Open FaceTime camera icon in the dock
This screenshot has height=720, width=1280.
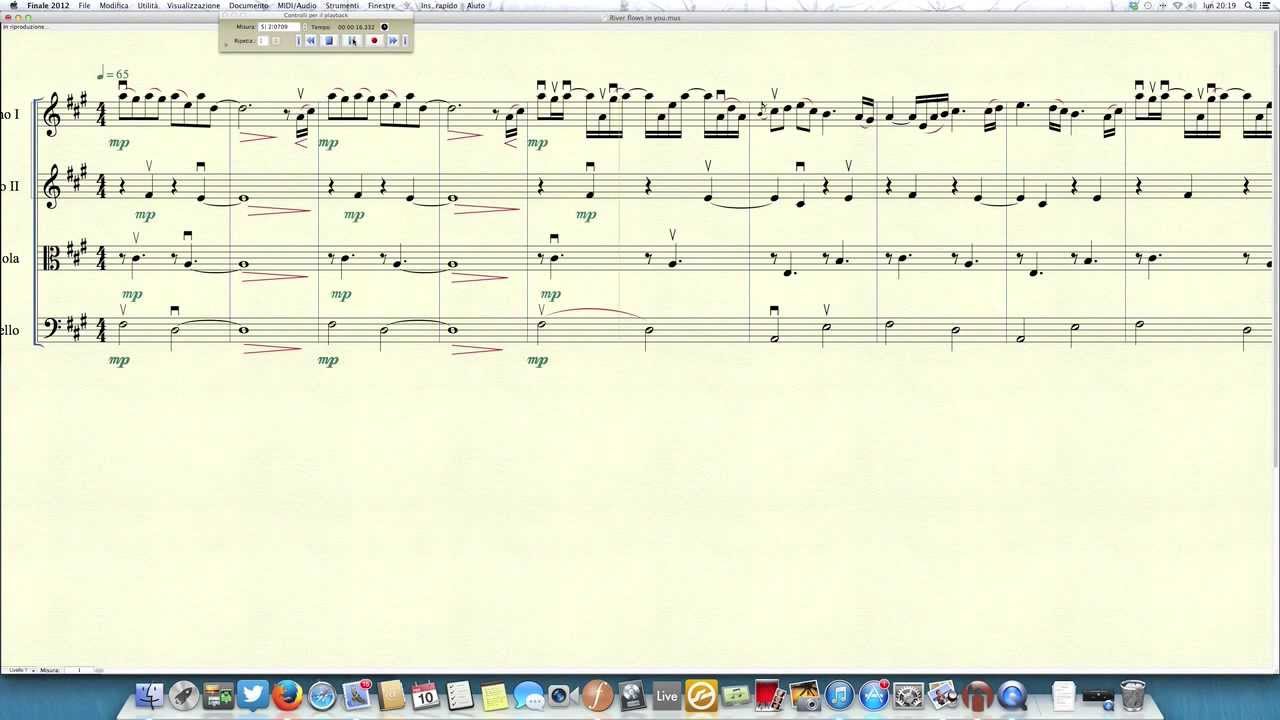coord(561,695)
